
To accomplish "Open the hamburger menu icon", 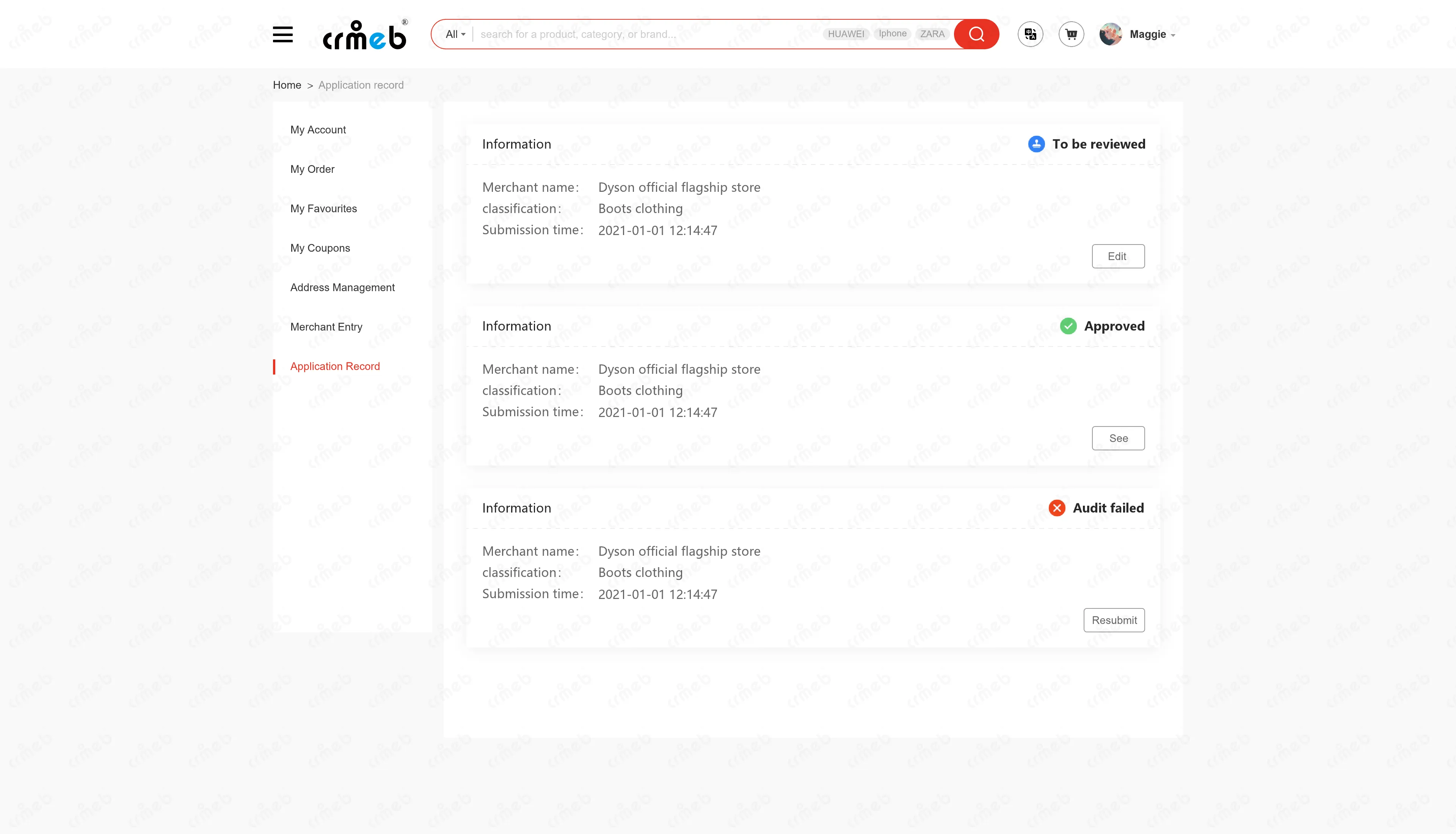I will coord(282,34).
